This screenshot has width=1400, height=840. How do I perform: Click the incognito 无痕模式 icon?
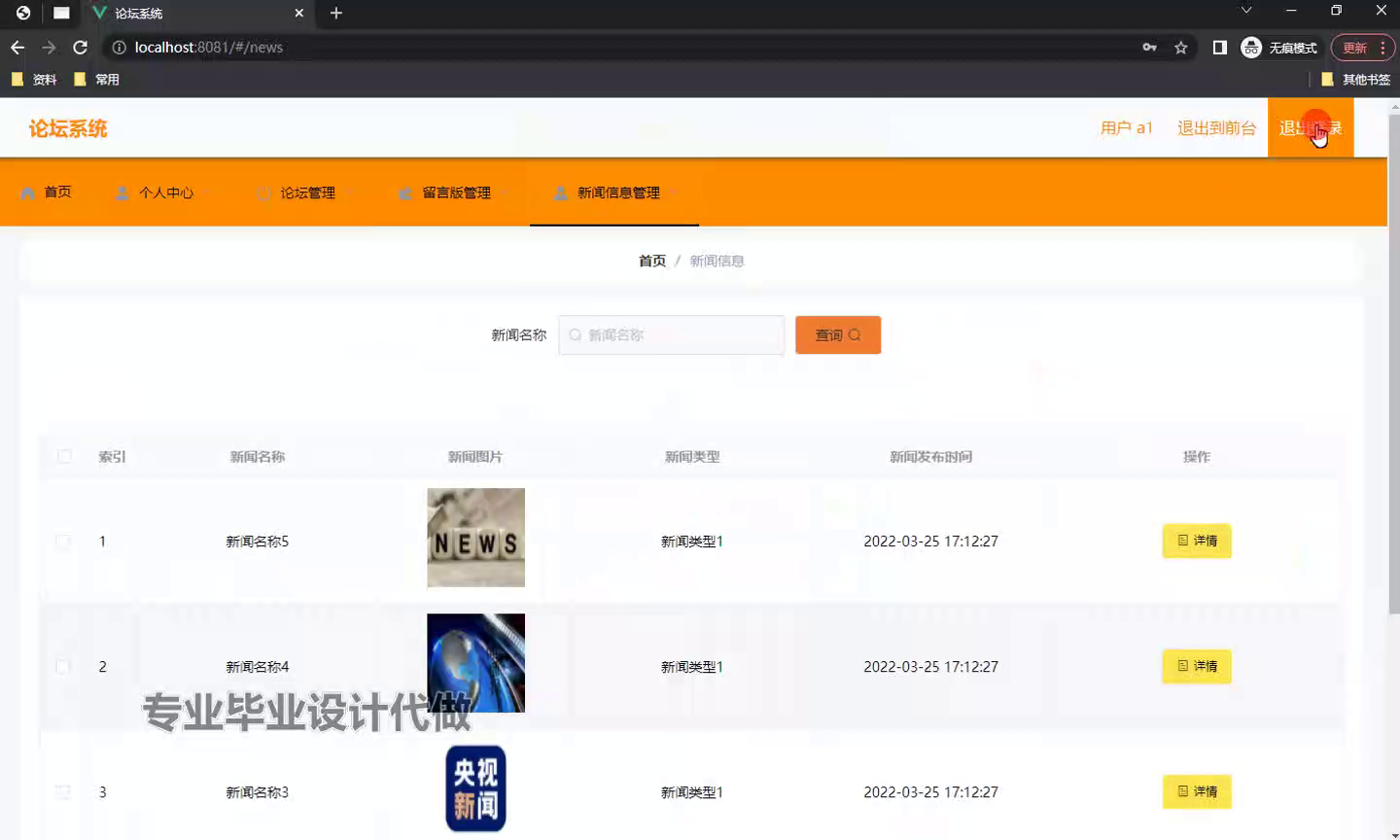1251,48
